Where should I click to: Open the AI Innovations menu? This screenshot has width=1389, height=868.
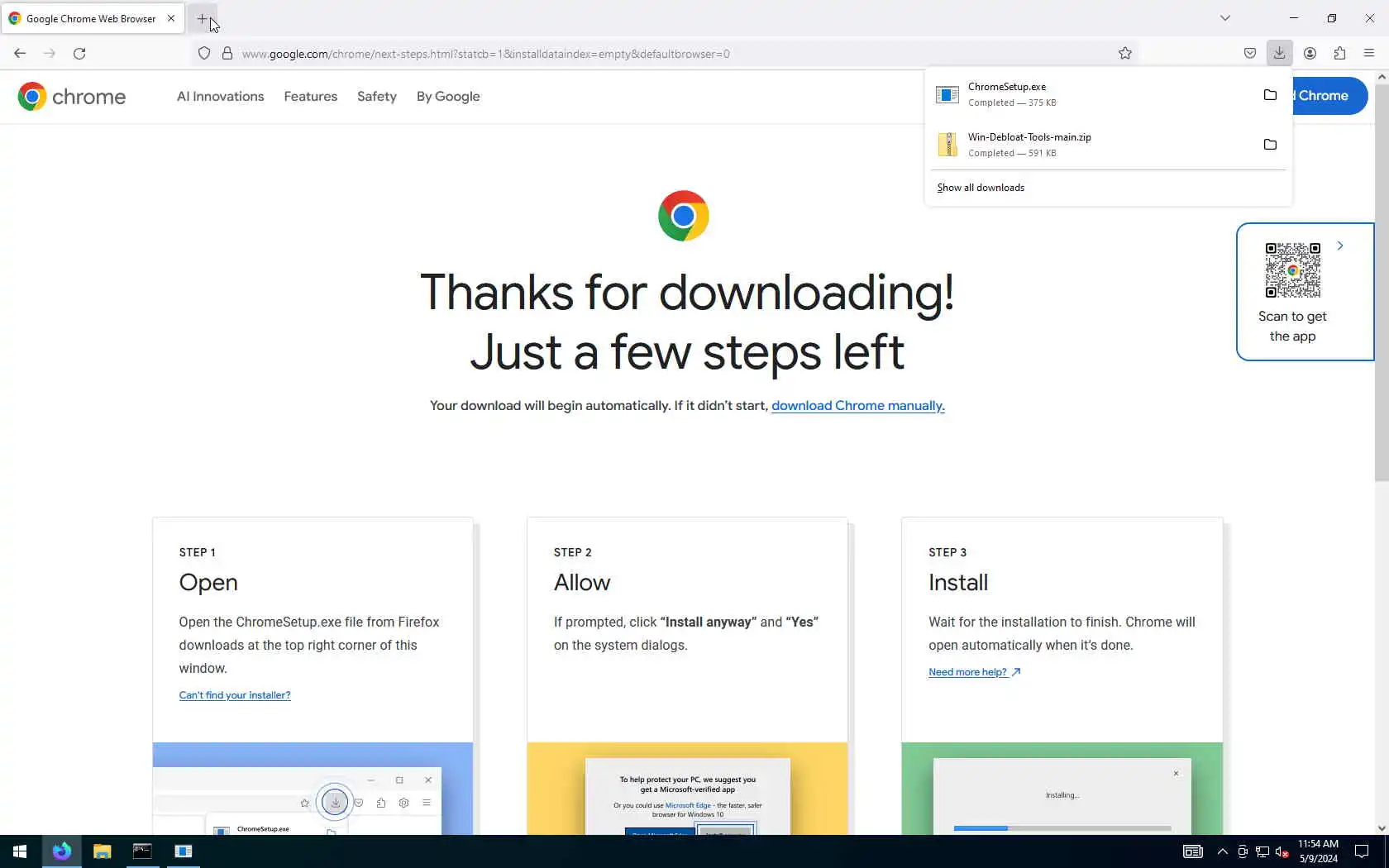tap(221, 97)
